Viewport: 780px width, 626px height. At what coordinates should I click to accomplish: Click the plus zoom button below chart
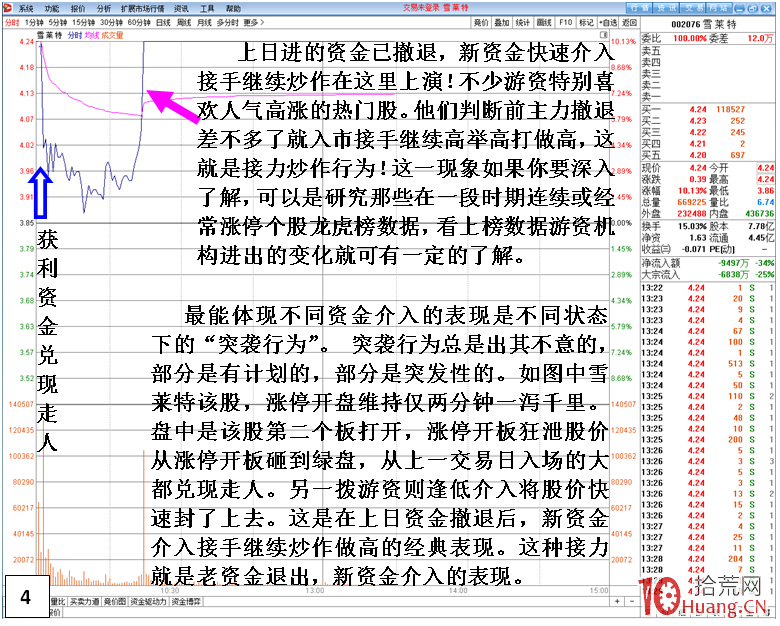click(x=617, y=602)
